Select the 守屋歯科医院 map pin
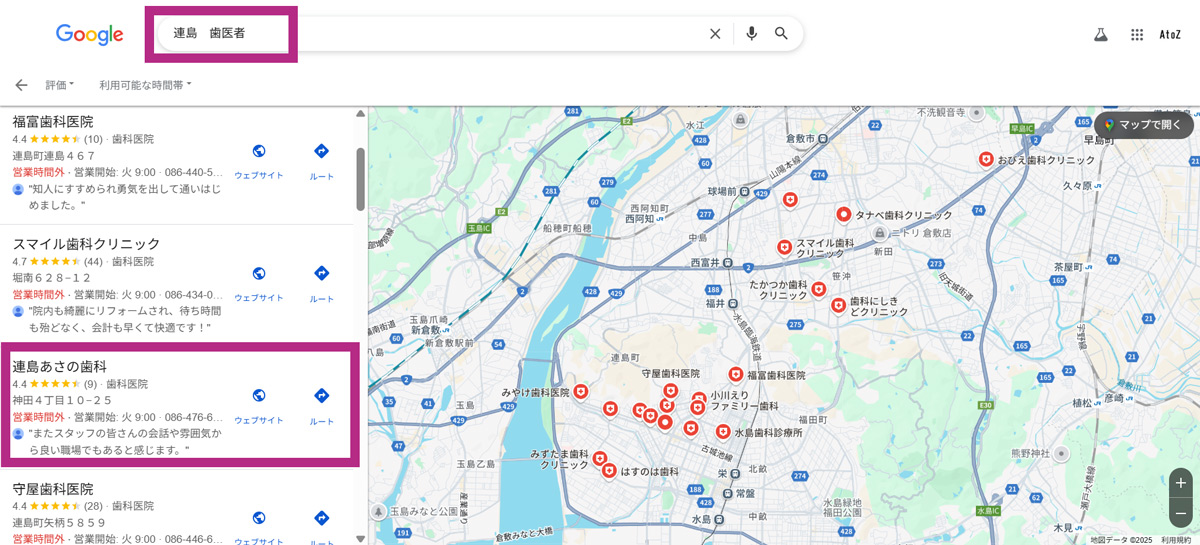Screen dimensions: 1200x545 click(x=671, y=390)
